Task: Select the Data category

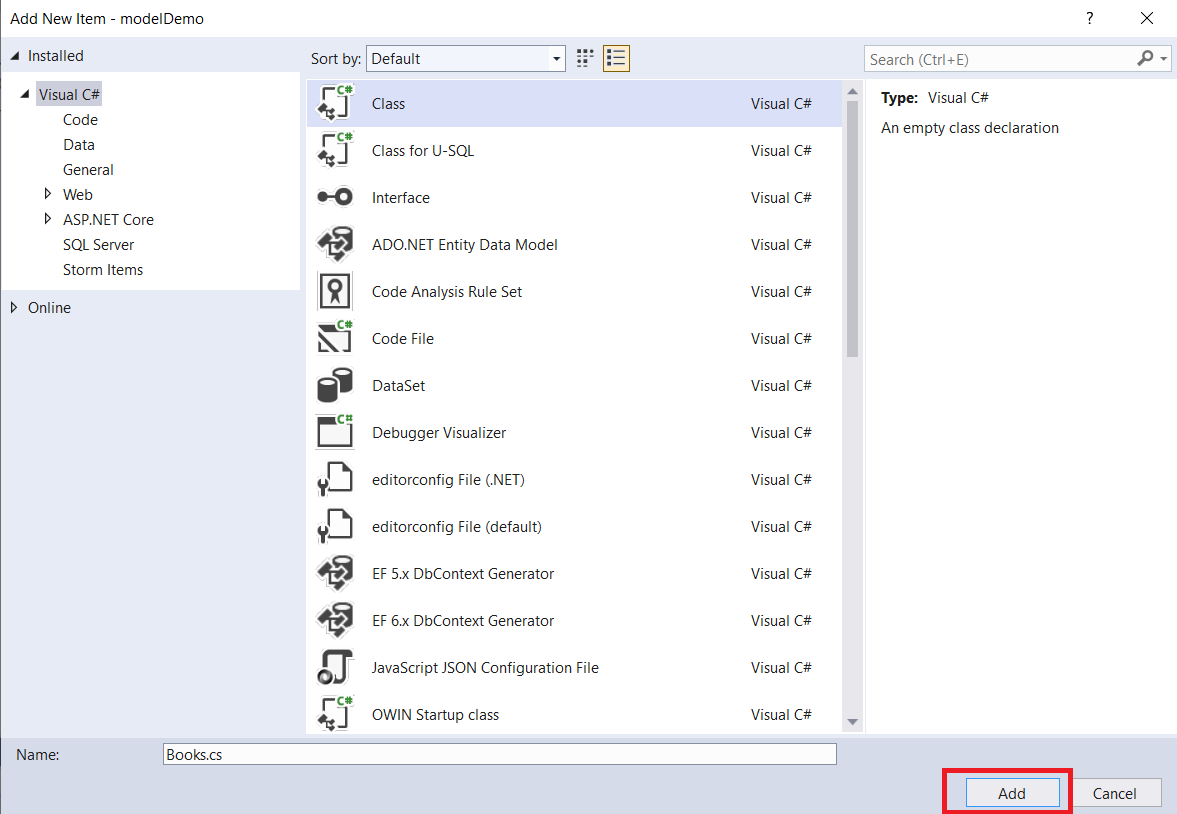Action: [x=79, y=145]
